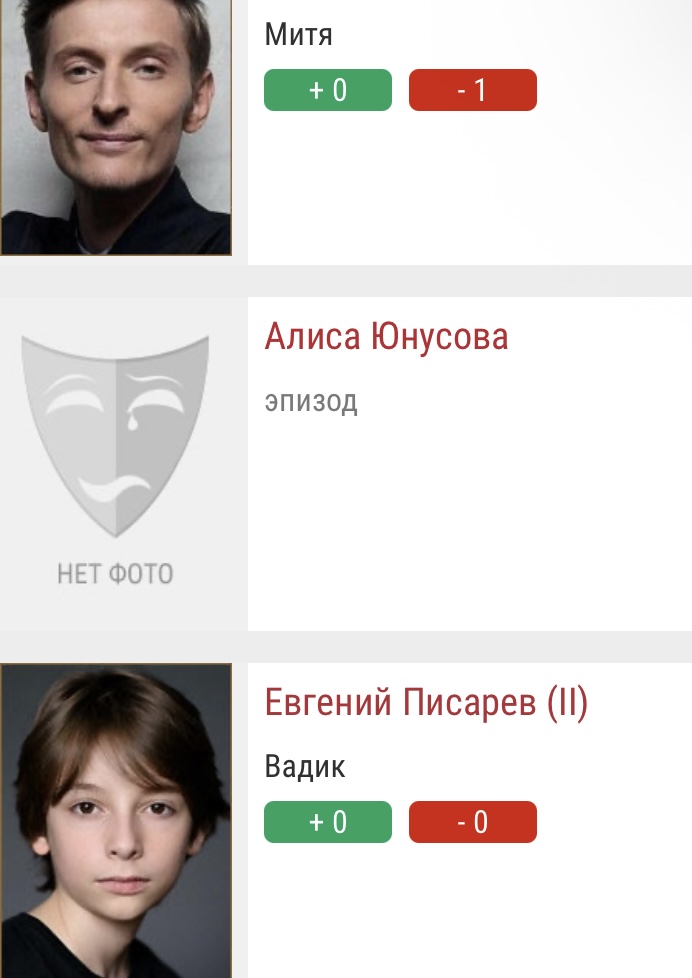The image size is (692, 978).
Task: Click the (II) suffix after Писарев
Action: [567, 702]
